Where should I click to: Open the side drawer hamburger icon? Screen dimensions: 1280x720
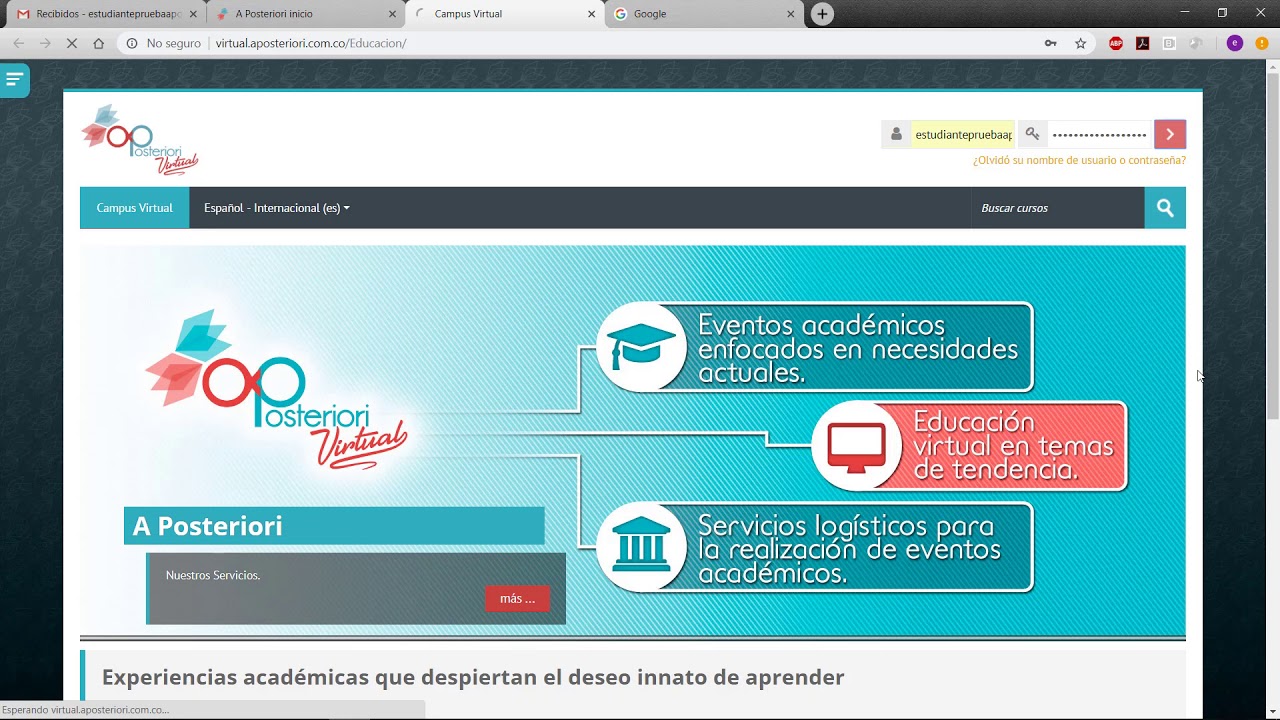click(14, 80)
